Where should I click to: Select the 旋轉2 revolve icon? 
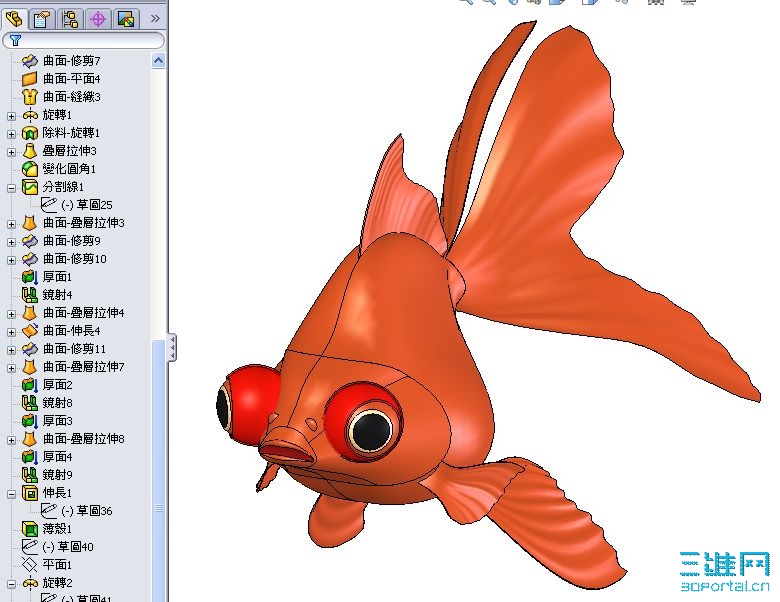pos(30,583)
